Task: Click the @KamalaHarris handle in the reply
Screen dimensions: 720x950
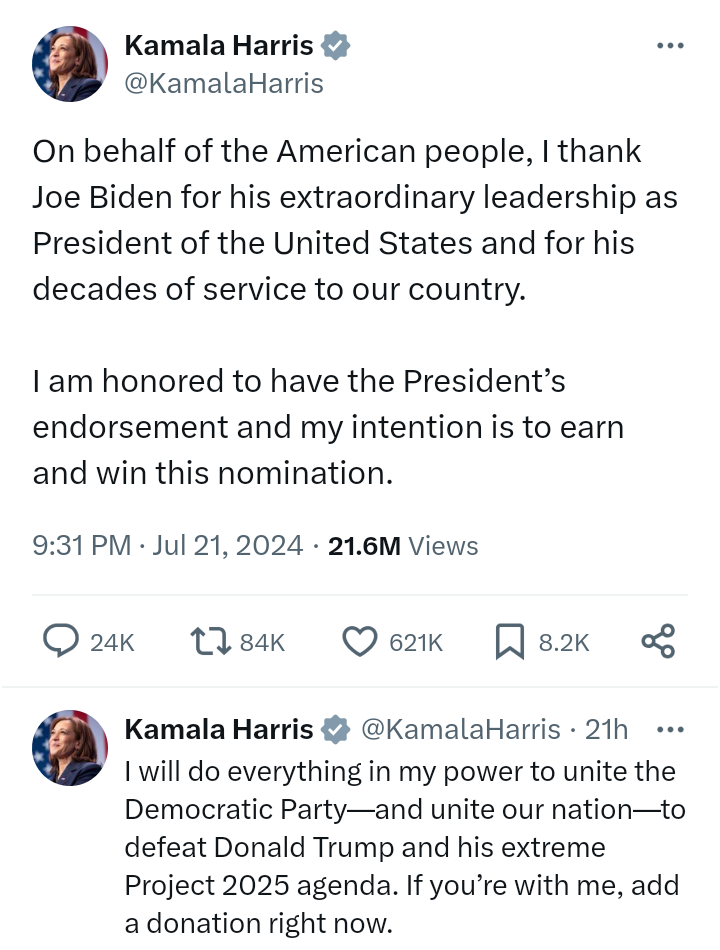Action: [459, 730]
